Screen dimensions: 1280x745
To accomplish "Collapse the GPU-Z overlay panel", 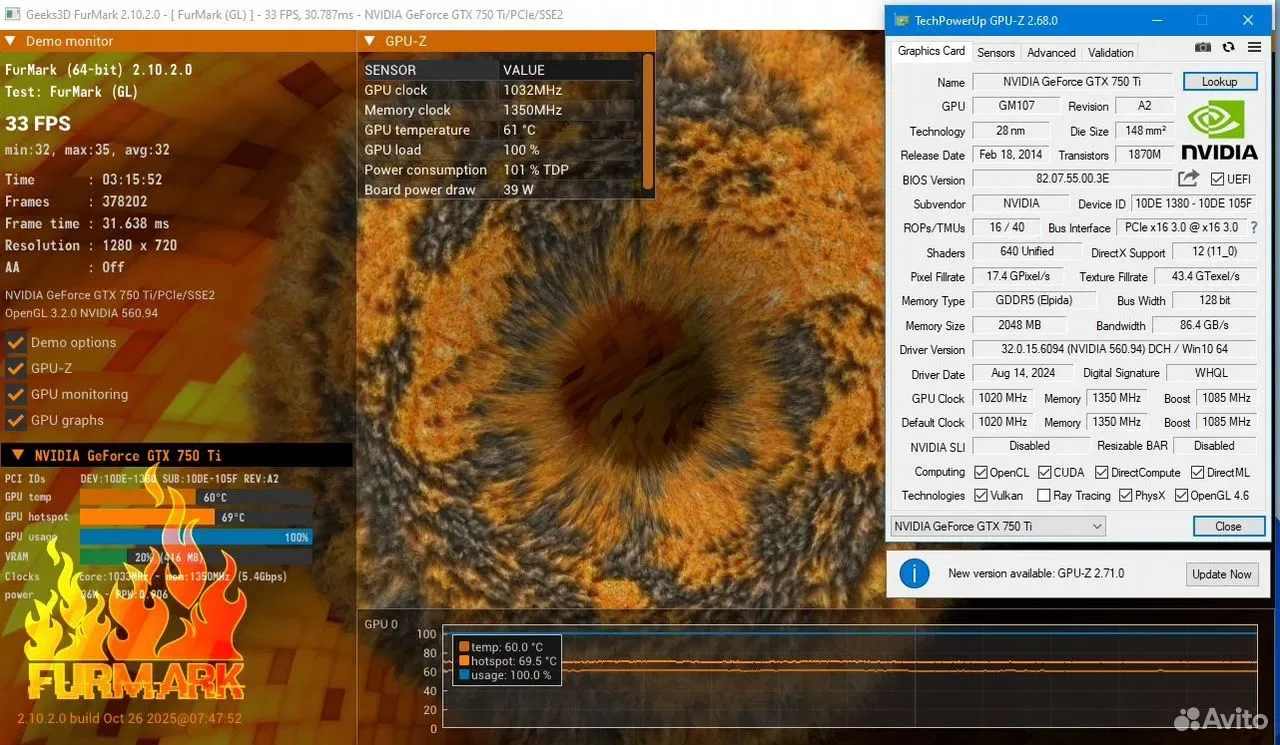I will click(x=369, y=41).
